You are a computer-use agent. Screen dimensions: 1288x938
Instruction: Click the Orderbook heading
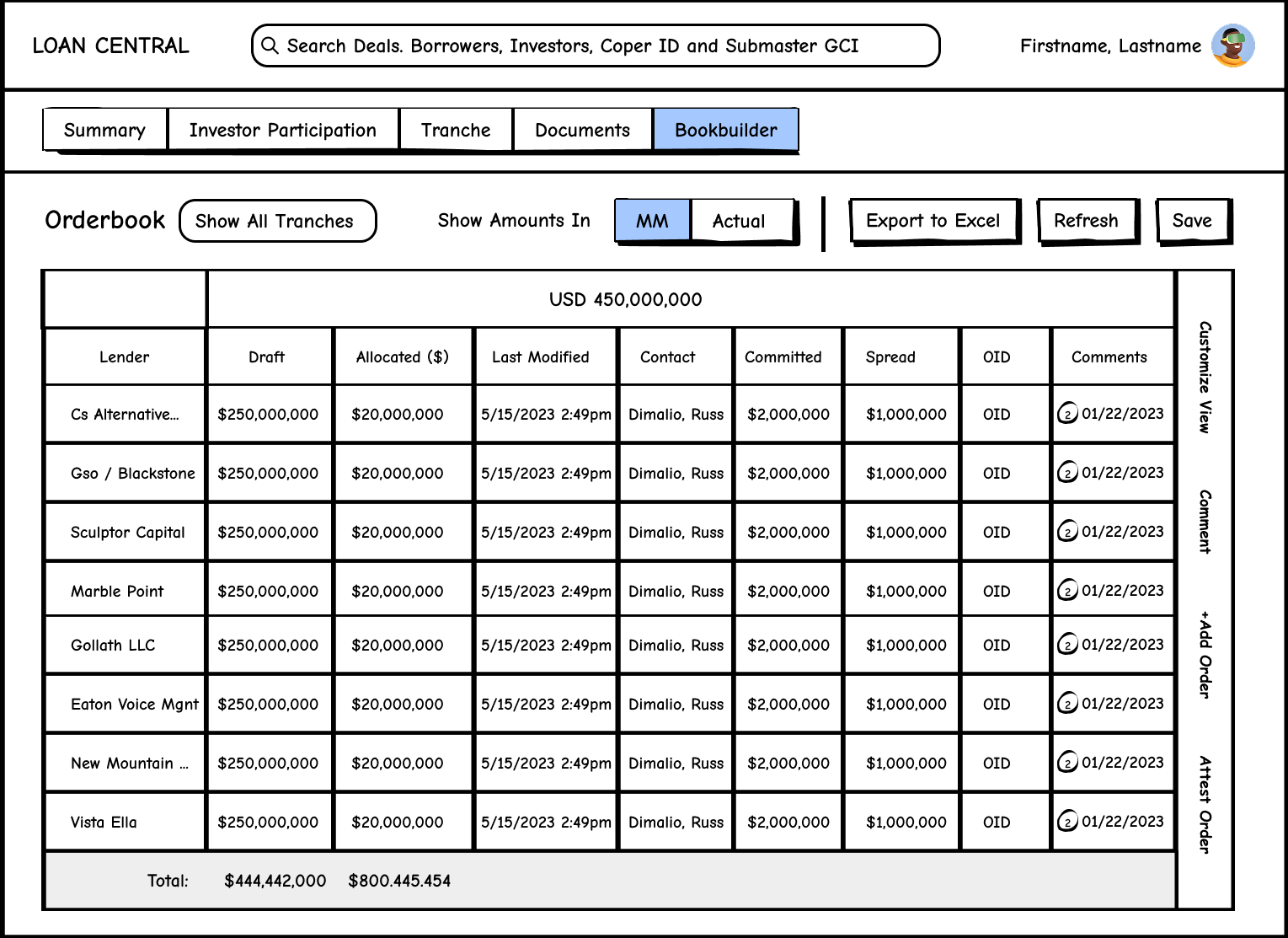tap(105, 220)
